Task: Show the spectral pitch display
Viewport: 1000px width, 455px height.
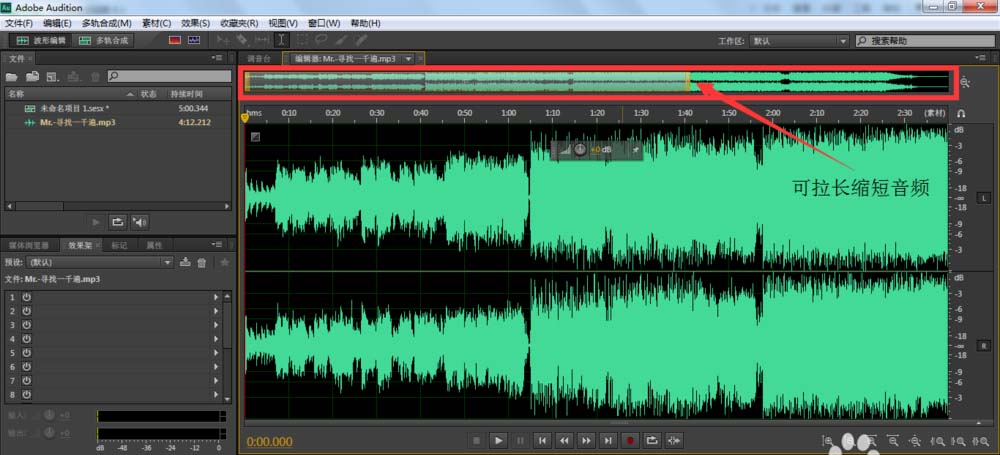Action: point(194,40)
